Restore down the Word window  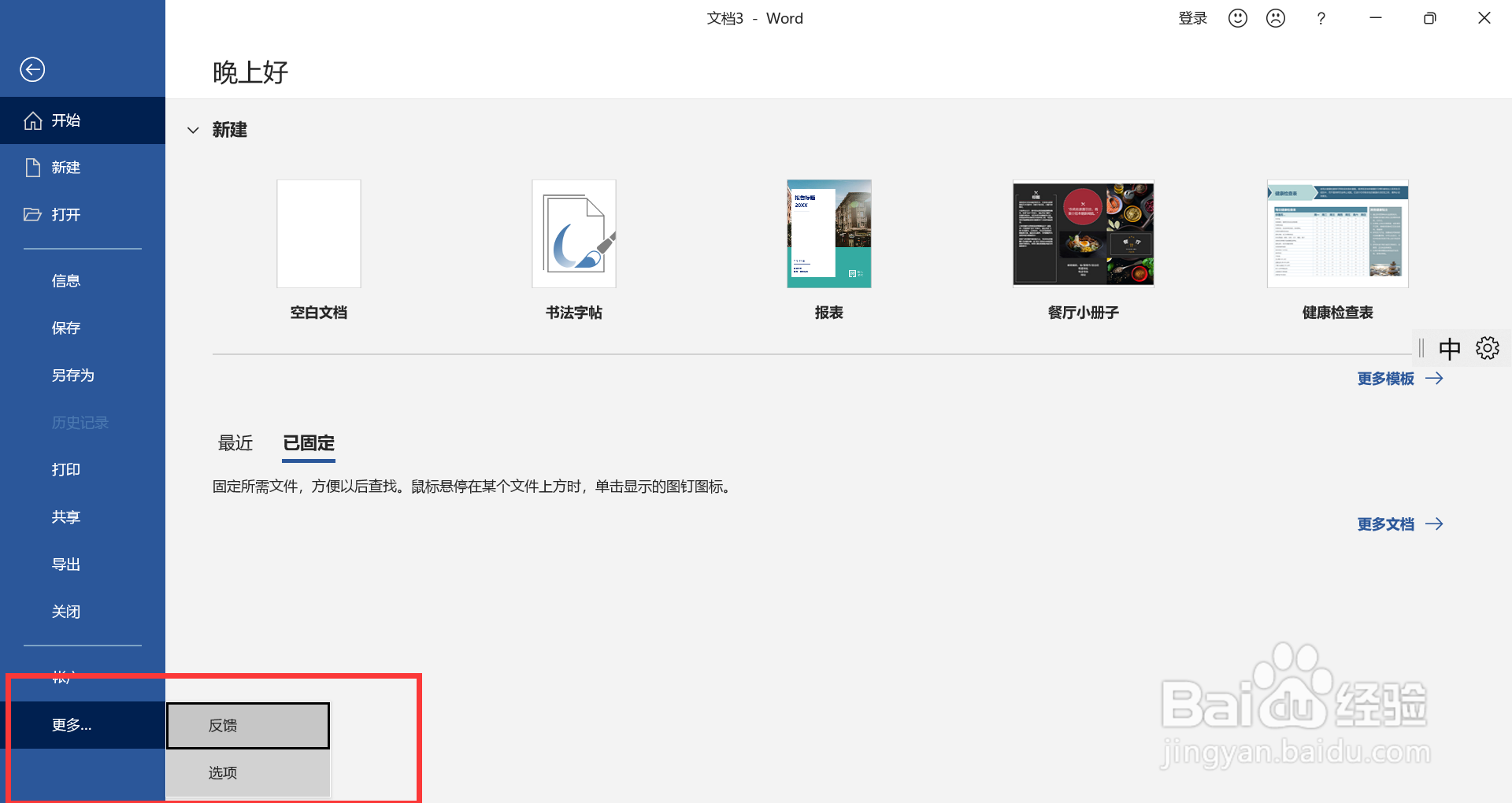pyautogui.click(x=1430, y=18)
